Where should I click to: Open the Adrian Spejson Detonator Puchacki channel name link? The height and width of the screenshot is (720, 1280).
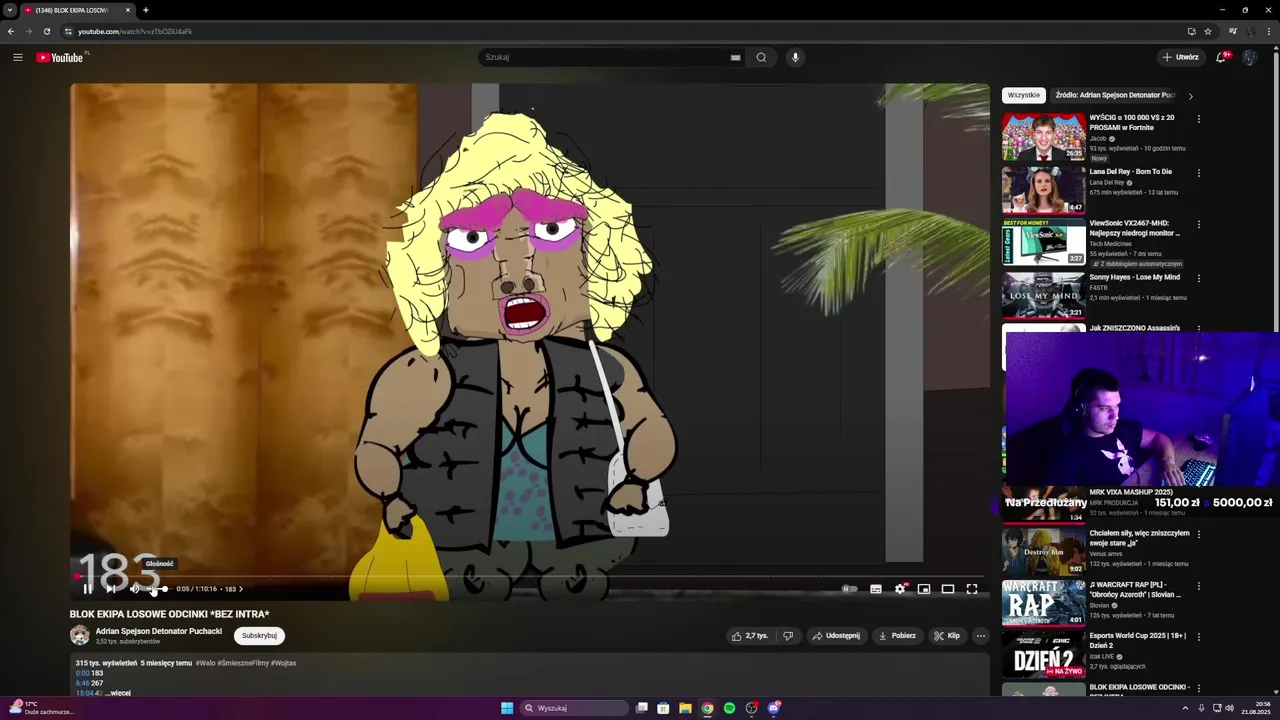click(159, 631)
